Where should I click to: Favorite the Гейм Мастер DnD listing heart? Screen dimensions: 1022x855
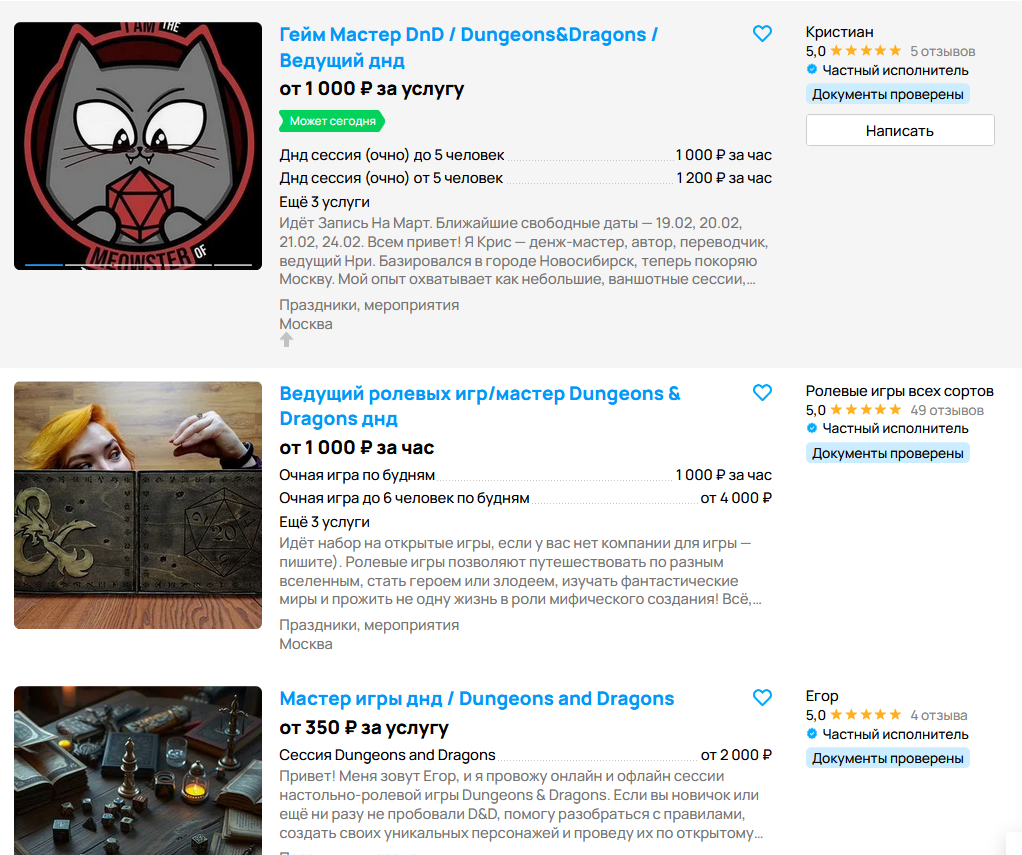(762, 33)
